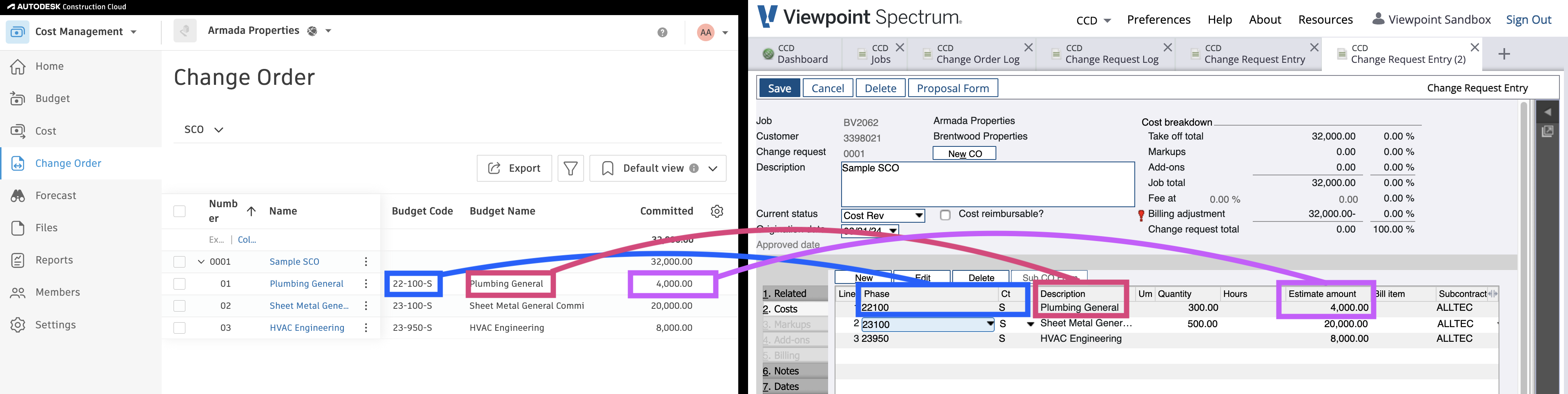Click the Proposal Form button

[953, 88]
